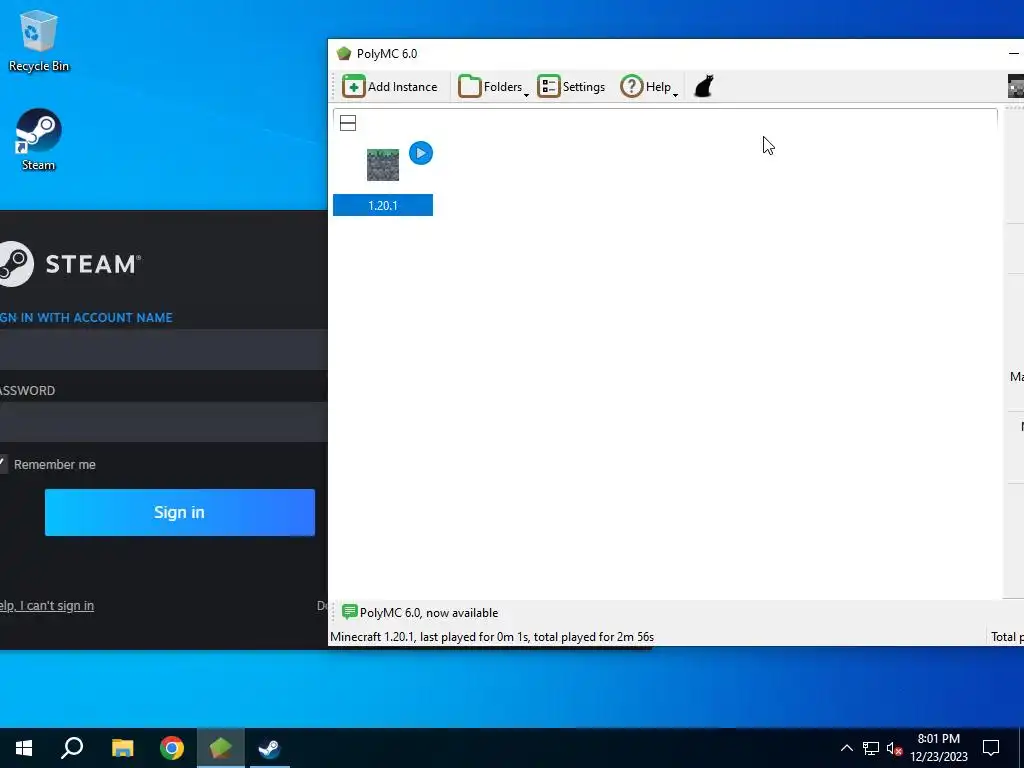Switch to Steam taskbar icon

(269, 748)
